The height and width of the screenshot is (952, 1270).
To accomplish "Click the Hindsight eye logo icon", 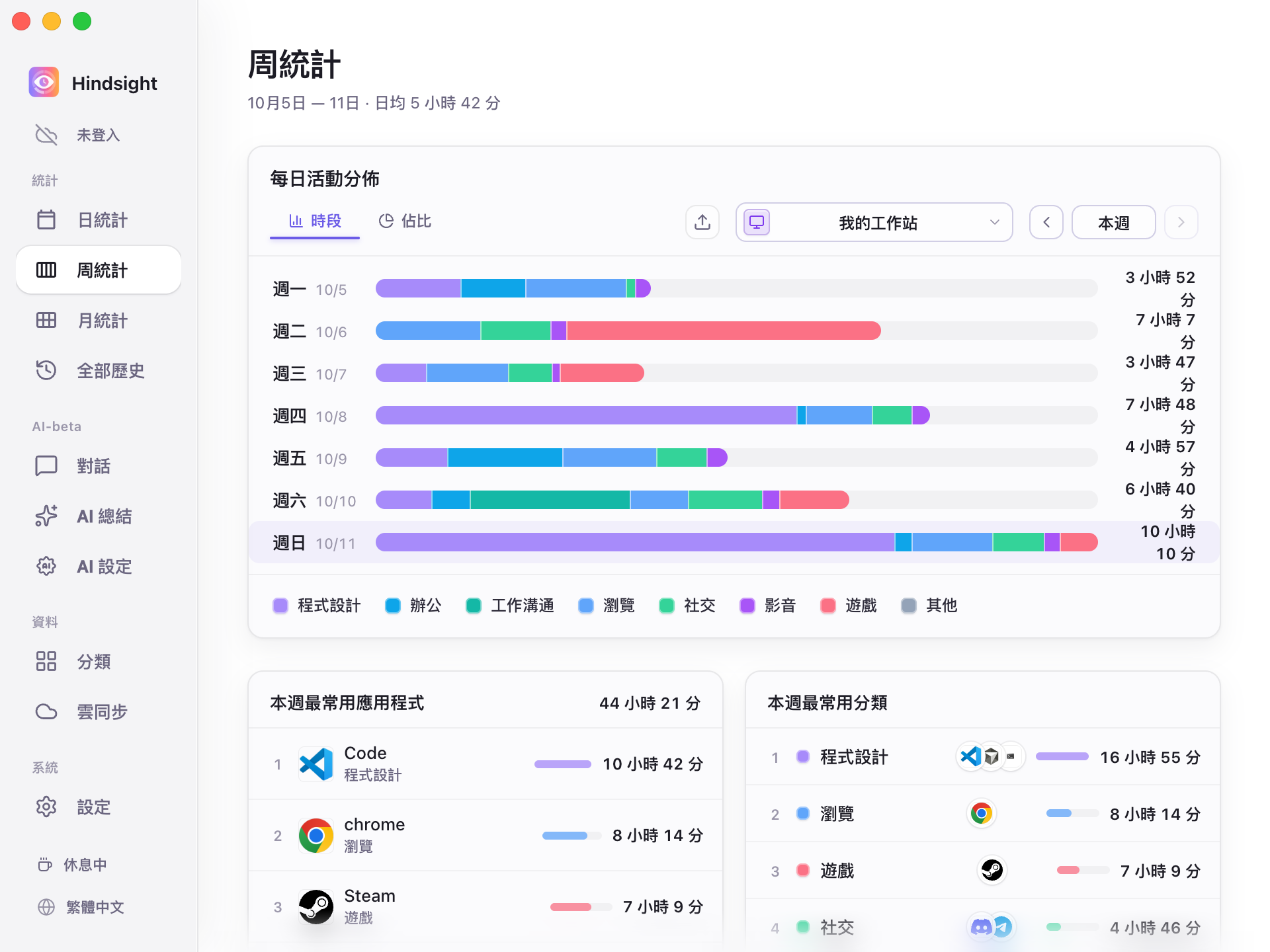I will click(44, 83).
